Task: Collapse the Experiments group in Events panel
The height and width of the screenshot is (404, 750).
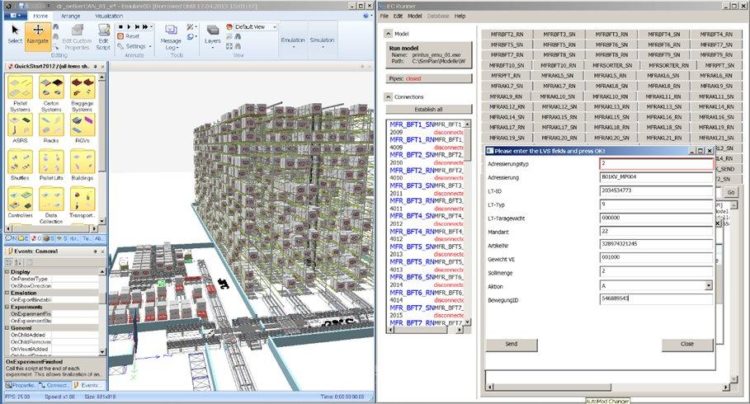Action: click(7, 307)
